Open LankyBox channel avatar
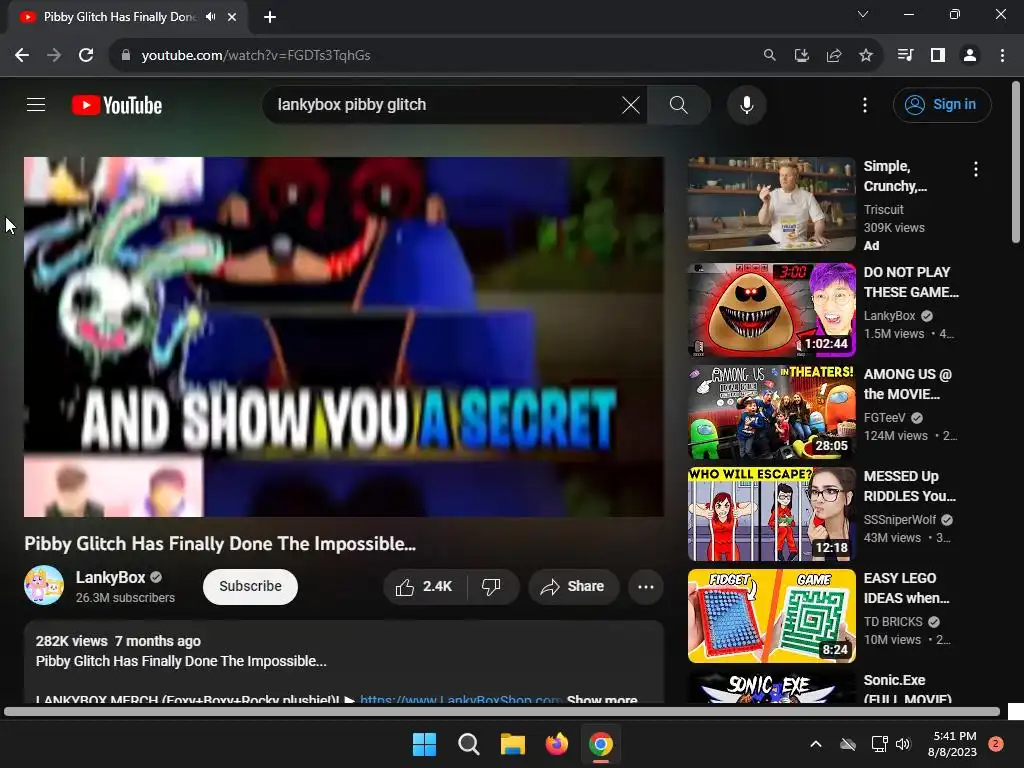This screenshot has height=768, width=1024. [44, 585]
